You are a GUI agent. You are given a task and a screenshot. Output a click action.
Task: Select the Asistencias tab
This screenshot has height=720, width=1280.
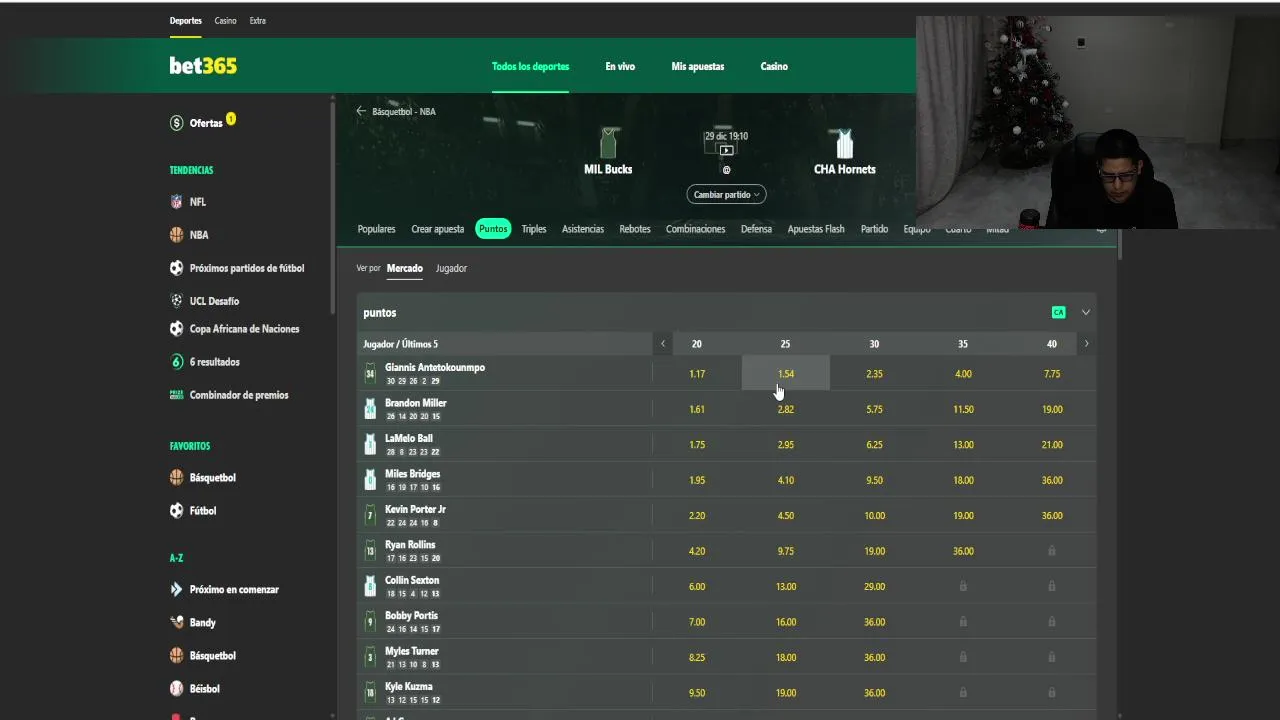tap(583, 229)
